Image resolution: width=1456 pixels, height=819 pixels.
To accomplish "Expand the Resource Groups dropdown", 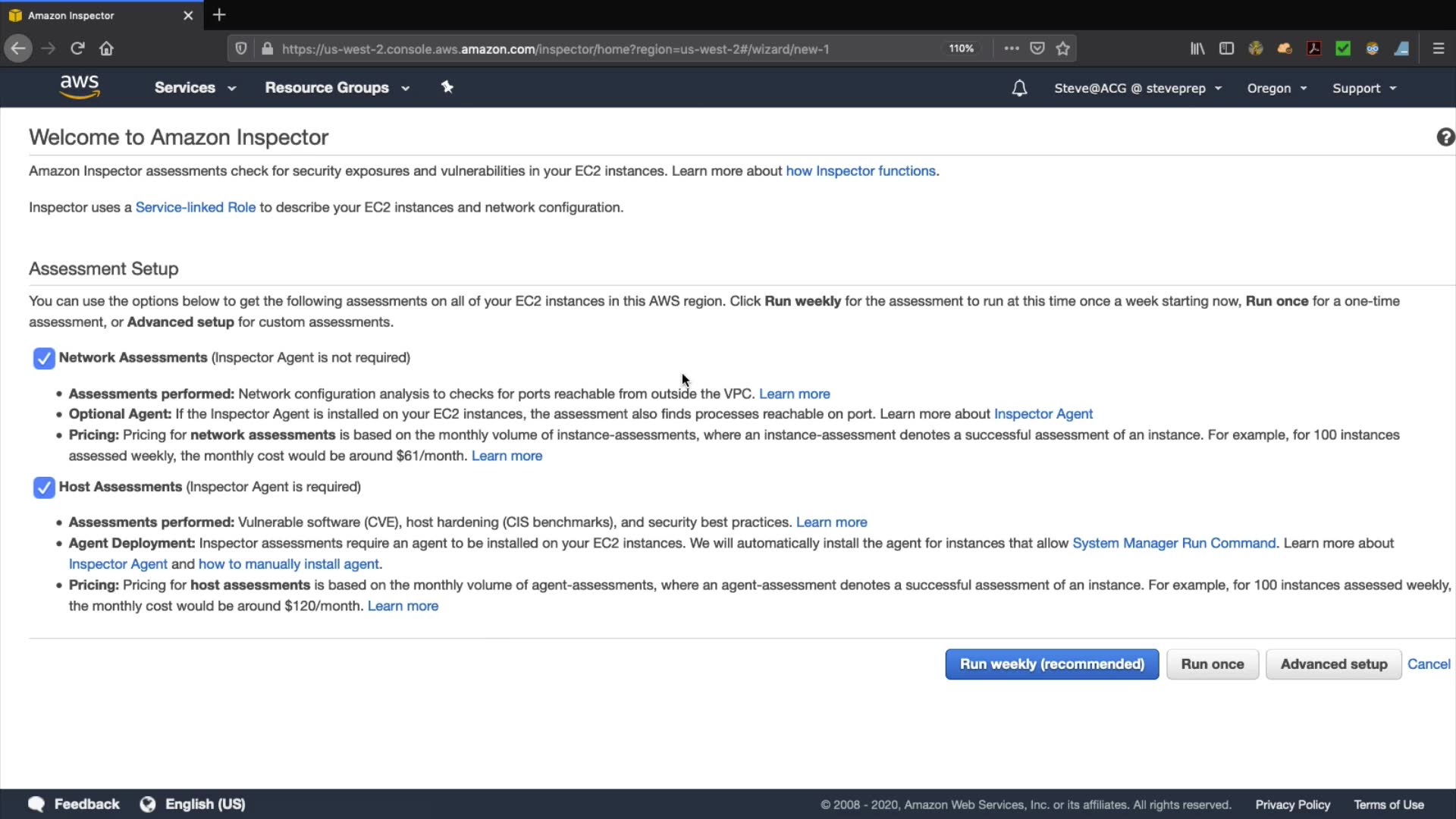I will [337, 88].
